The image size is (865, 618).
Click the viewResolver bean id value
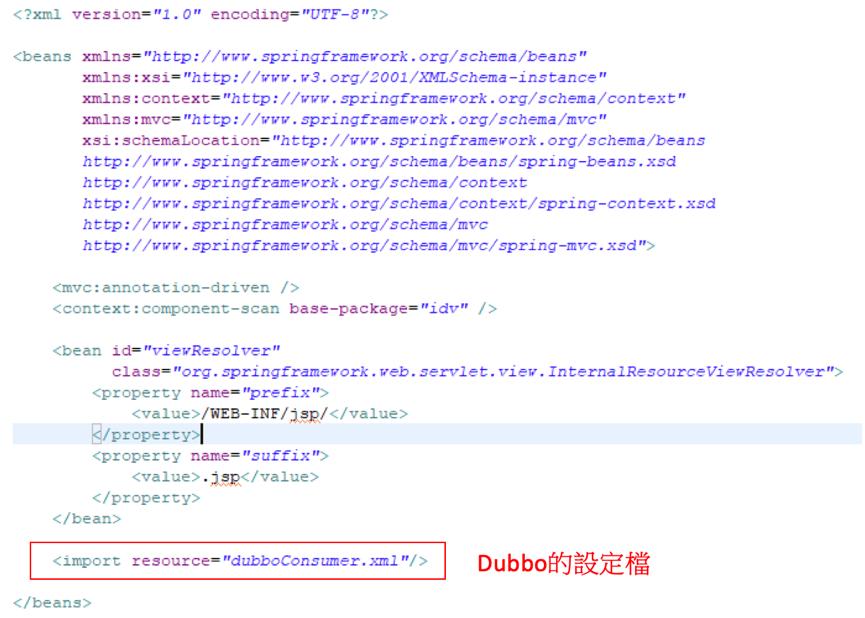[211, 350]
